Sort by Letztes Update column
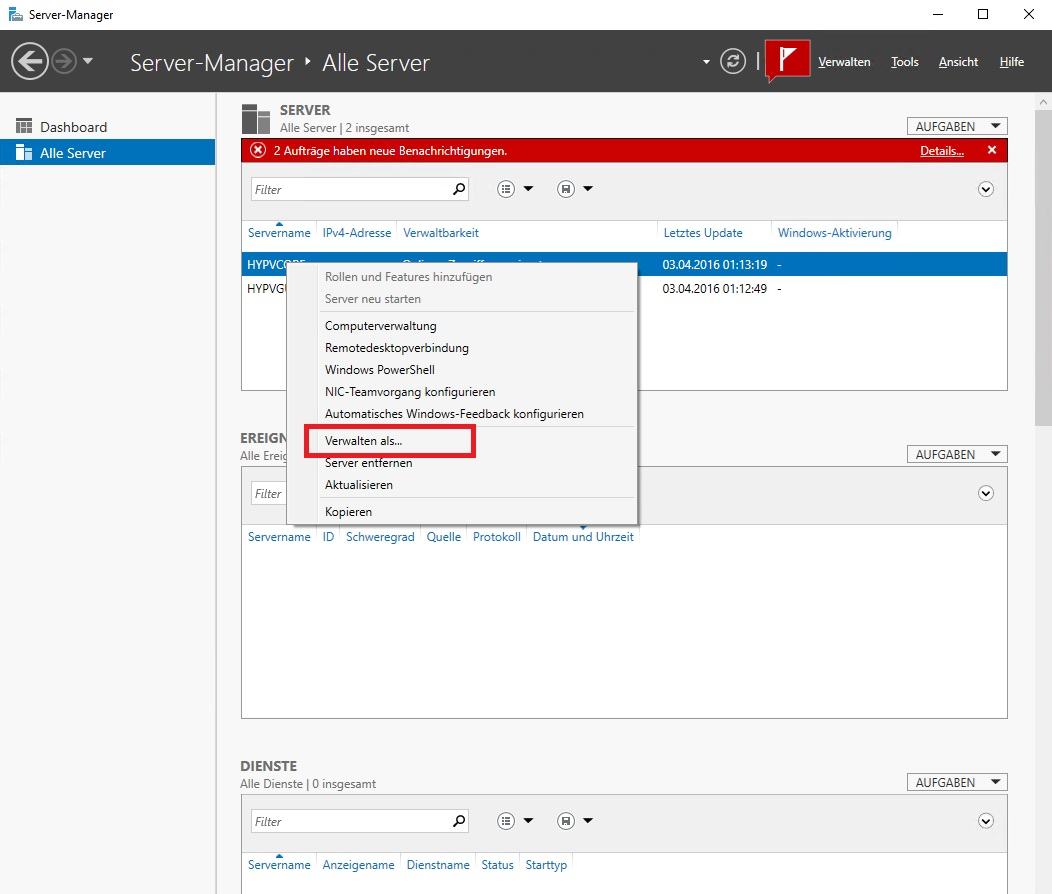The width and height of the screenshot is (1052, 894). coord(702,233)
